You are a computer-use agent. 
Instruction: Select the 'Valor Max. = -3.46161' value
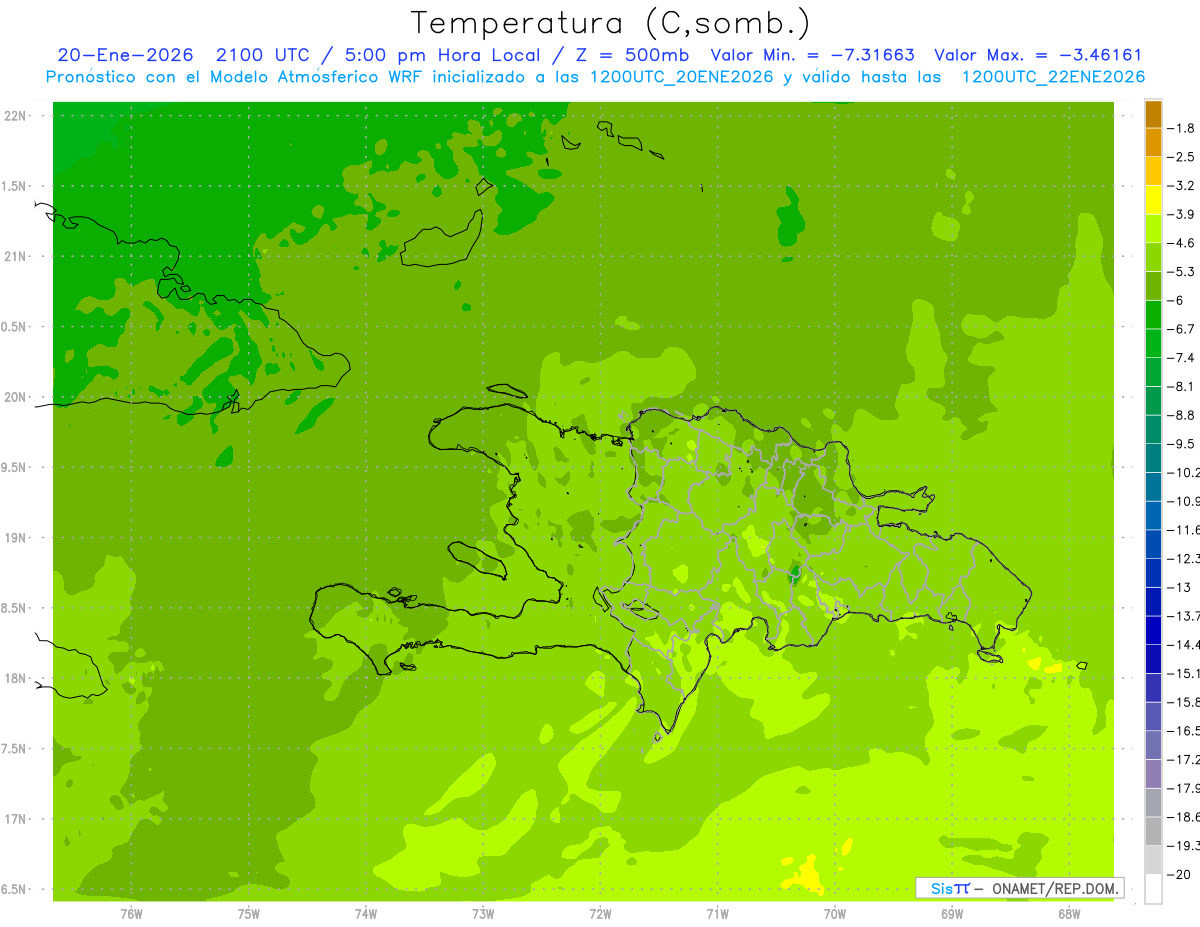[x=1038, y=55]
